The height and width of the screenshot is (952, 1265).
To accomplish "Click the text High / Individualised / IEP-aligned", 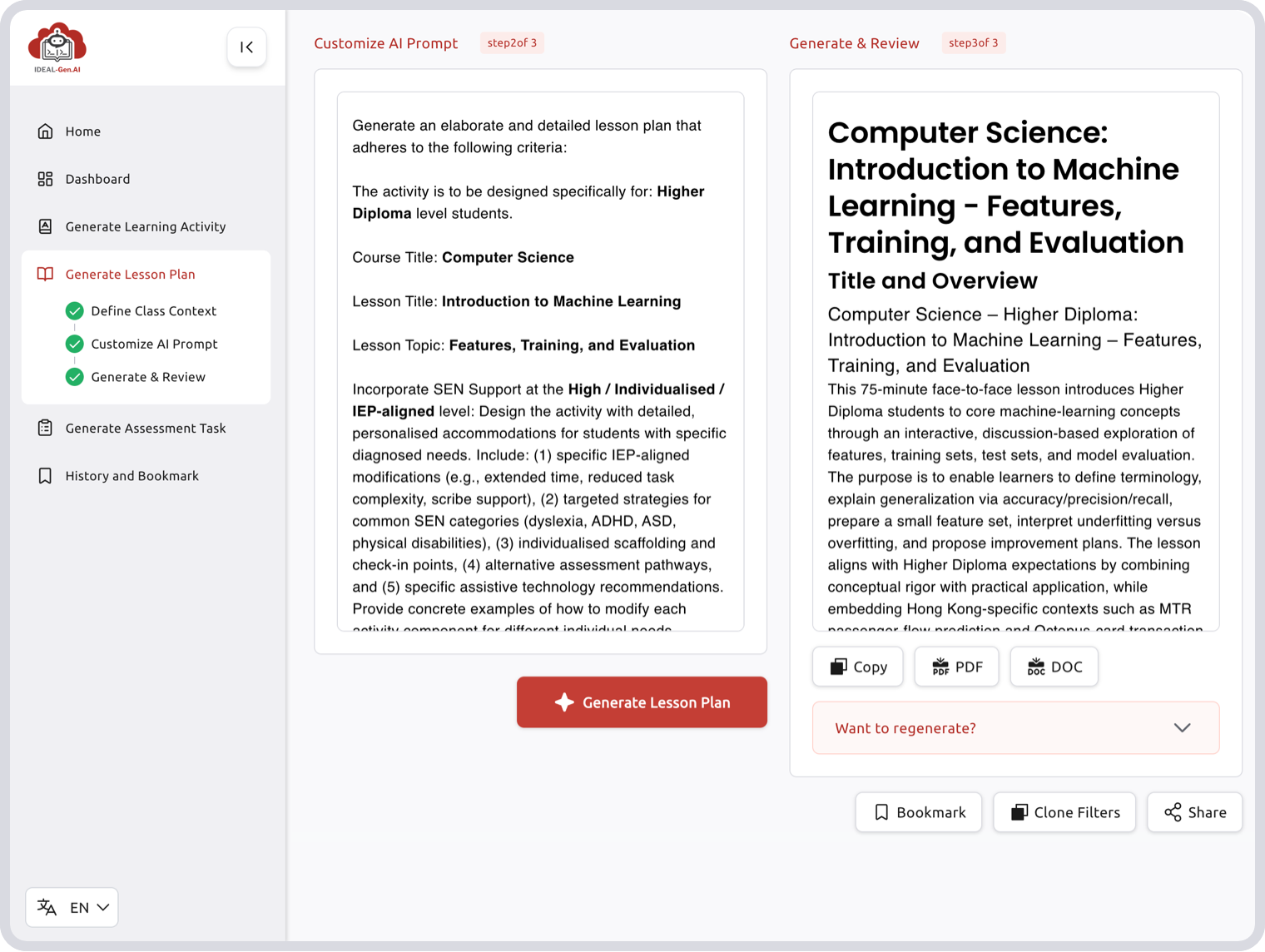I will [538, 400].
